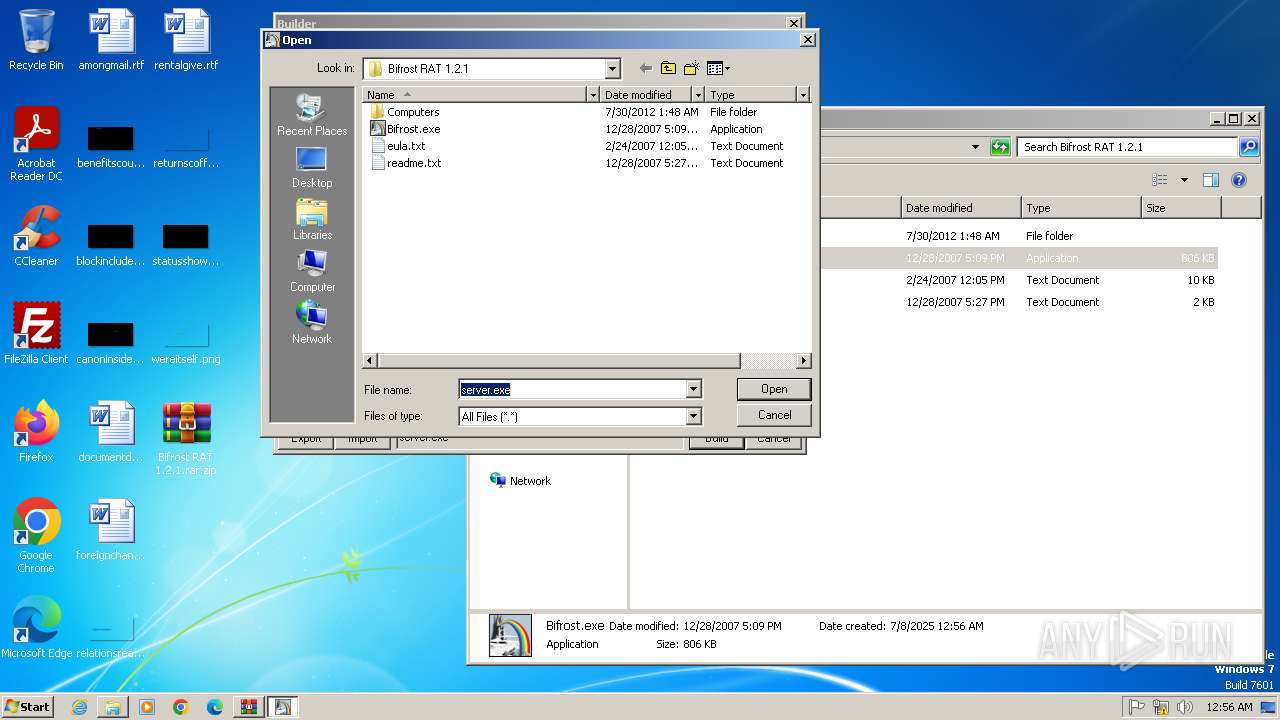Open the Google Chrome desktop shortcut
The width and height of the screenshot is (1280, 720).
coord(36,536)
